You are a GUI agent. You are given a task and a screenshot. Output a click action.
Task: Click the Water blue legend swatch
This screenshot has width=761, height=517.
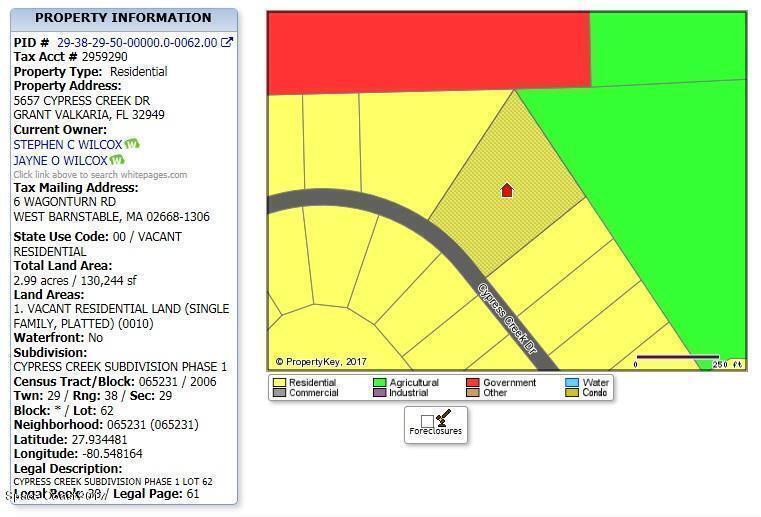click(571, 382)
